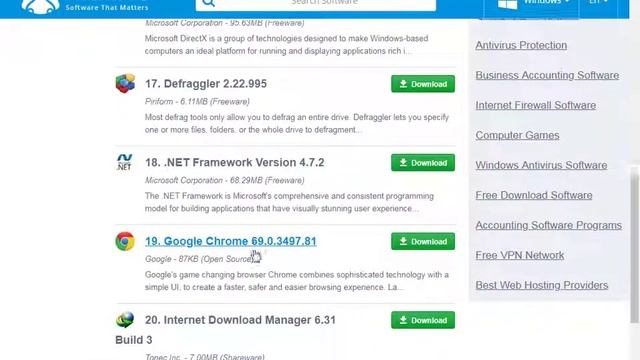This screenshot has width=640, height=360.
Task: Open the .NET Framework Version 4.7.2 title
Action: 235,162
